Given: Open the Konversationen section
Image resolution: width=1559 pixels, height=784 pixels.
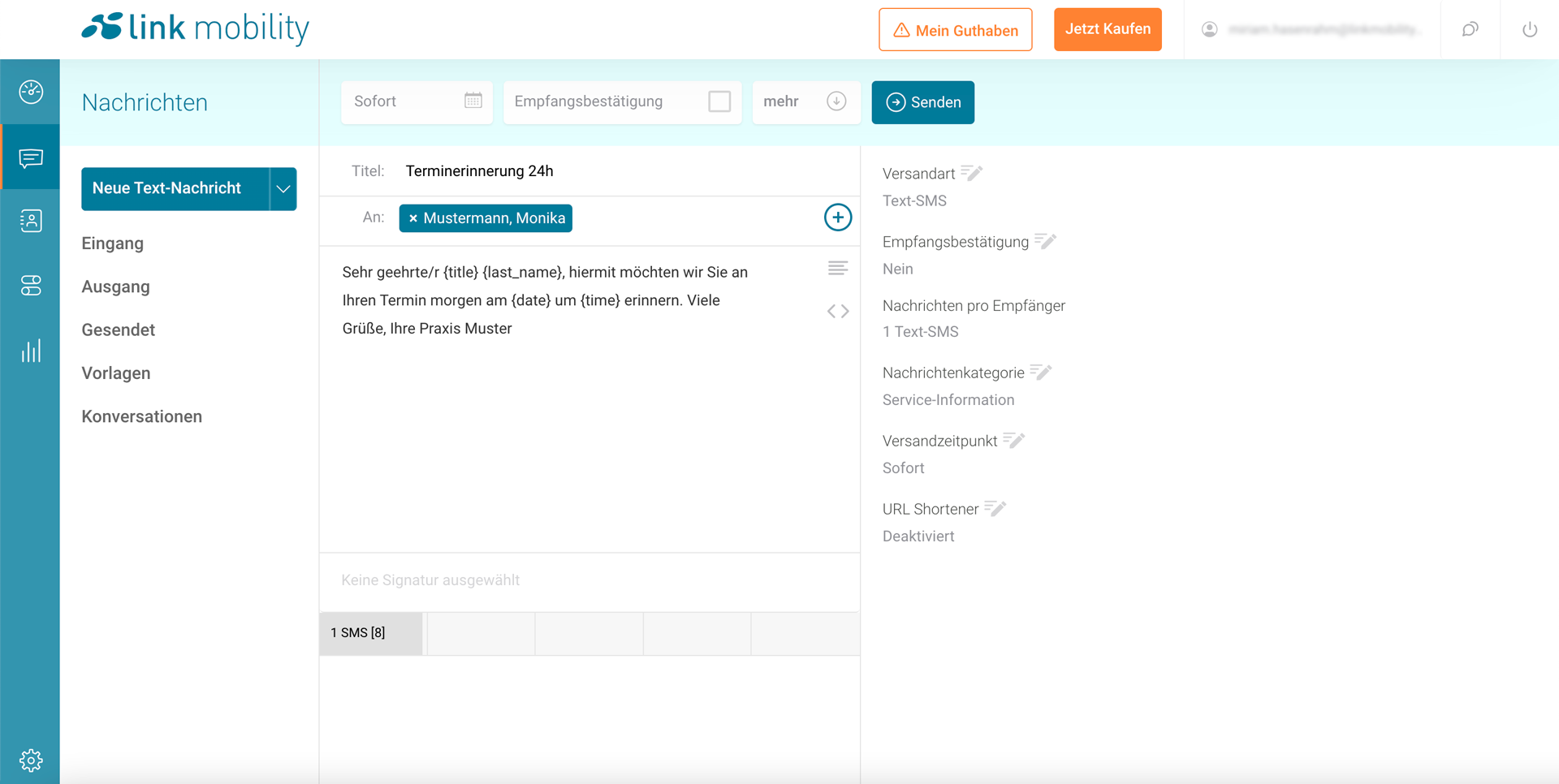Looking at the screenshot, I should coord(142,416).
